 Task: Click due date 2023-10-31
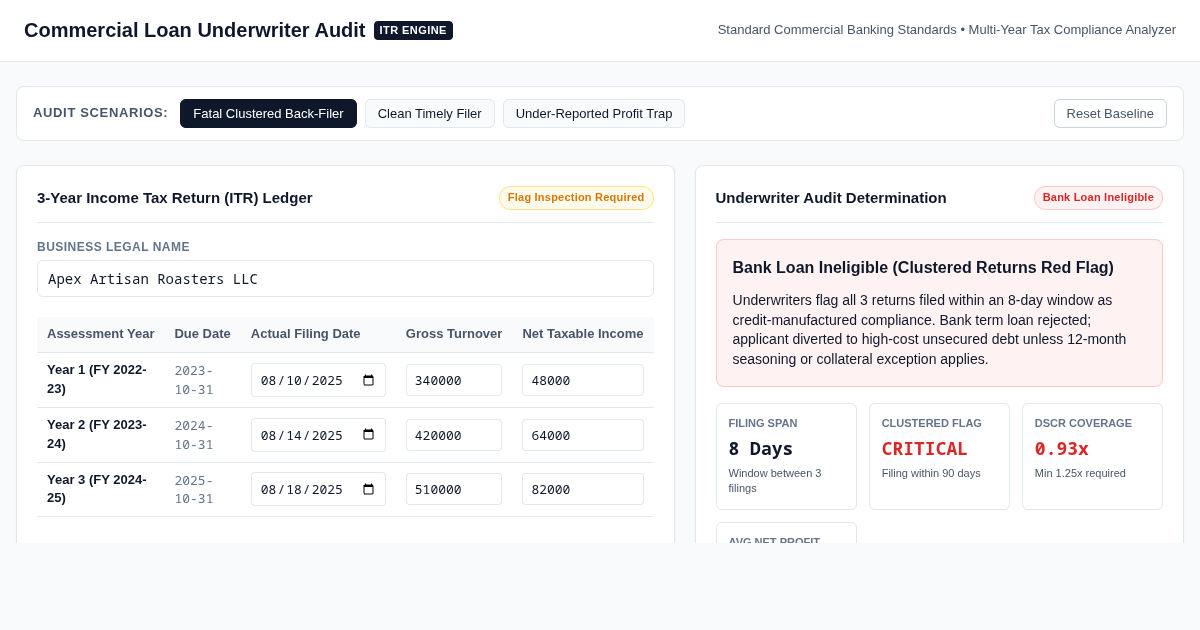(194, 380)
